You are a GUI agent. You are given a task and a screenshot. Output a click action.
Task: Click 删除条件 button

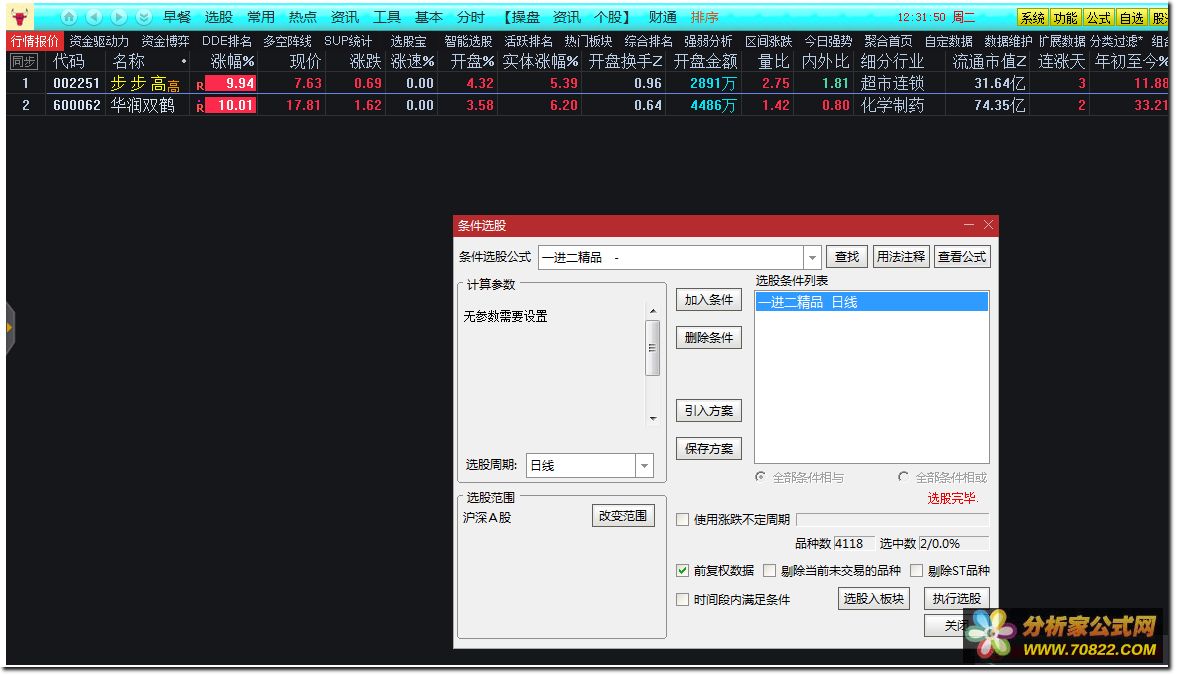[709, 338]
